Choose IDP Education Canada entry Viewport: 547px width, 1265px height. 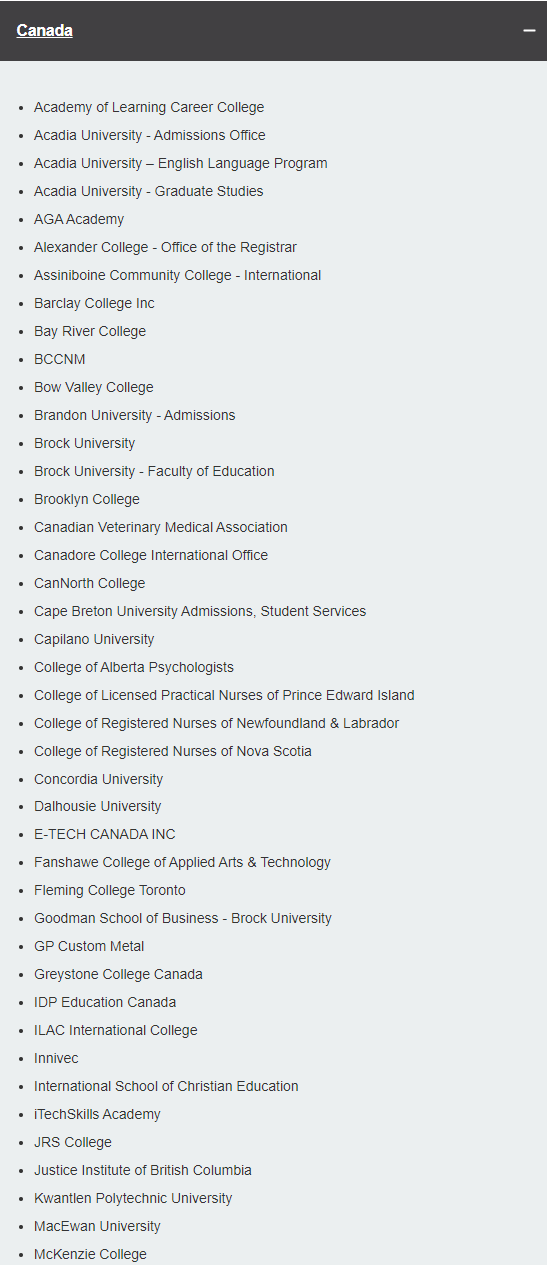click(x=105, y=1002)
